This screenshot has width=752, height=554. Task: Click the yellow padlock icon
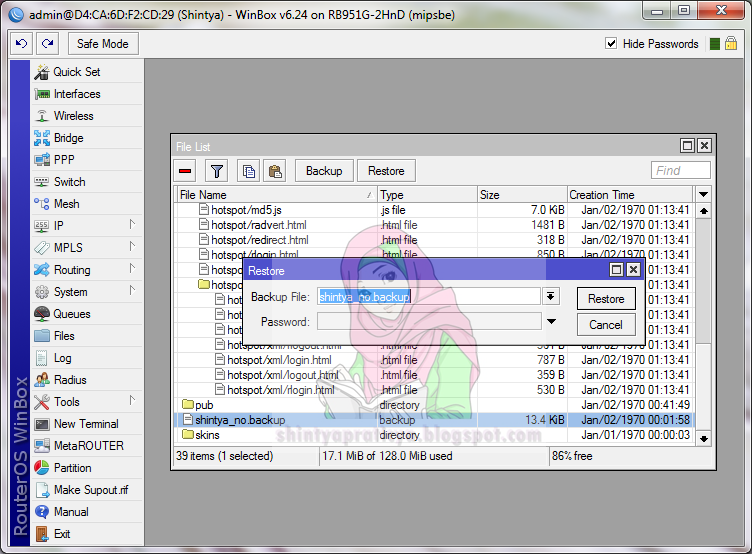(731, 44)
